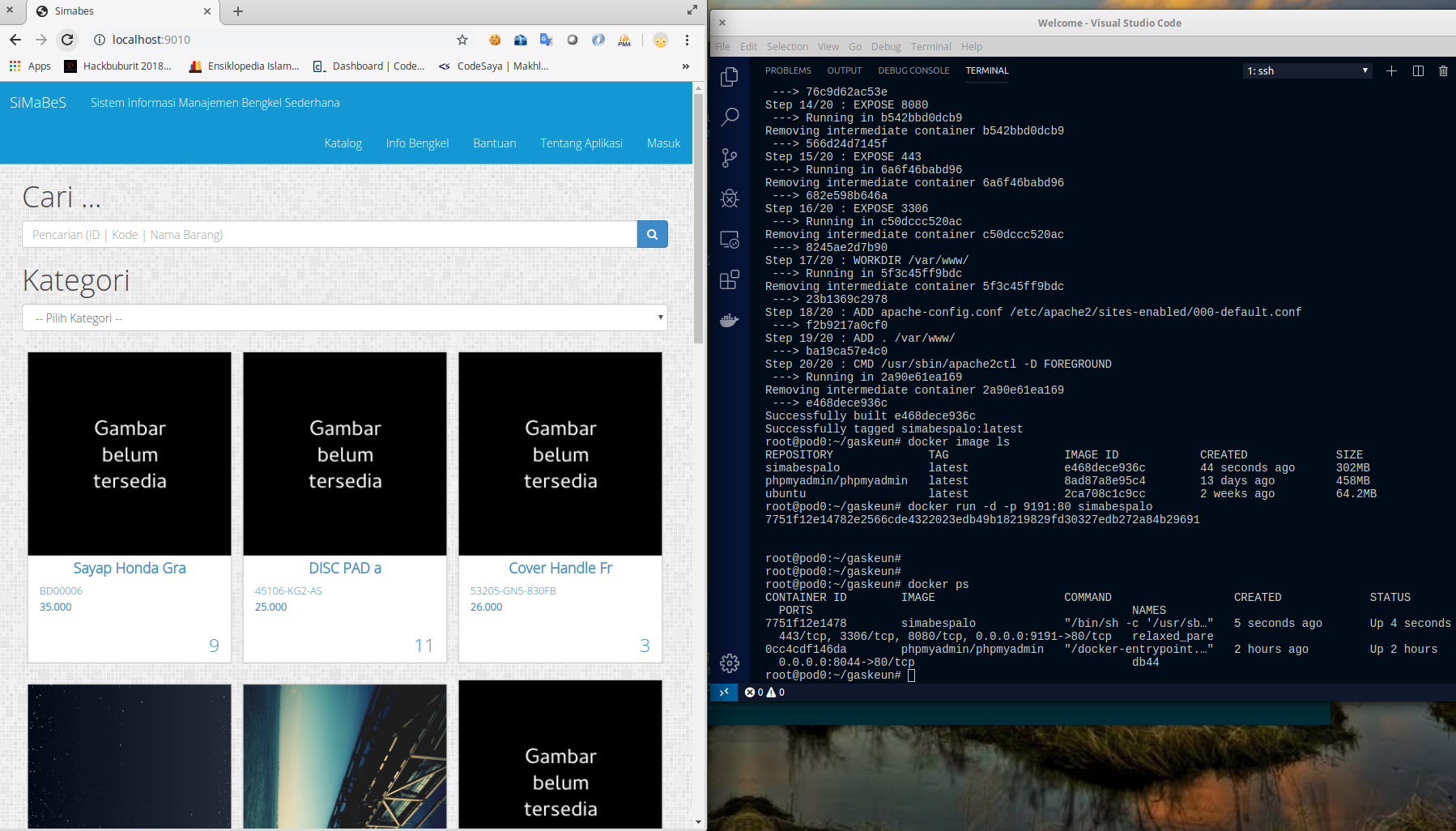
Task: Click the Sayap Honda Gra product image
Action: [x=130, y=454]
